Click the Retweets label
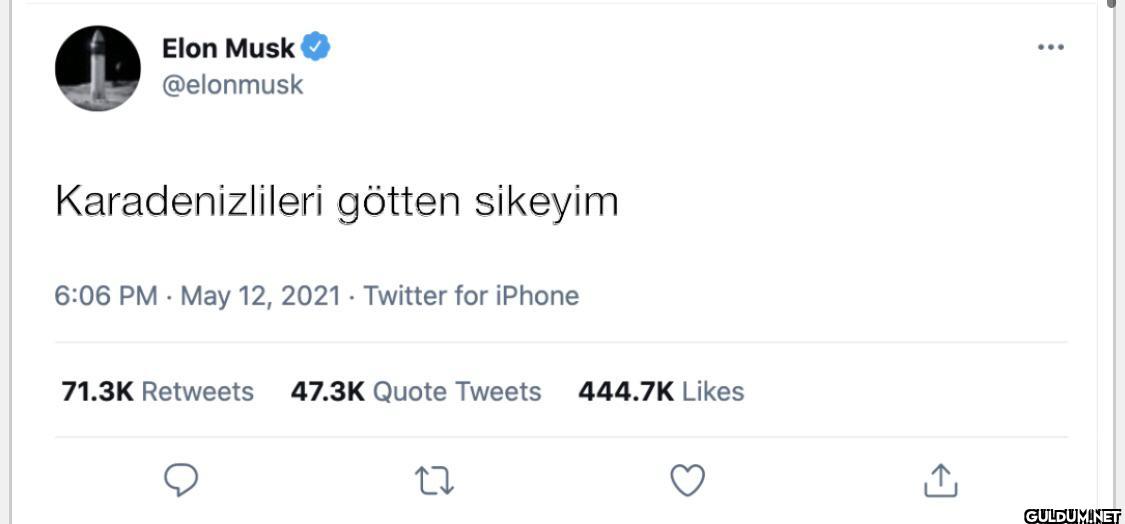 (x=197, y=391)
